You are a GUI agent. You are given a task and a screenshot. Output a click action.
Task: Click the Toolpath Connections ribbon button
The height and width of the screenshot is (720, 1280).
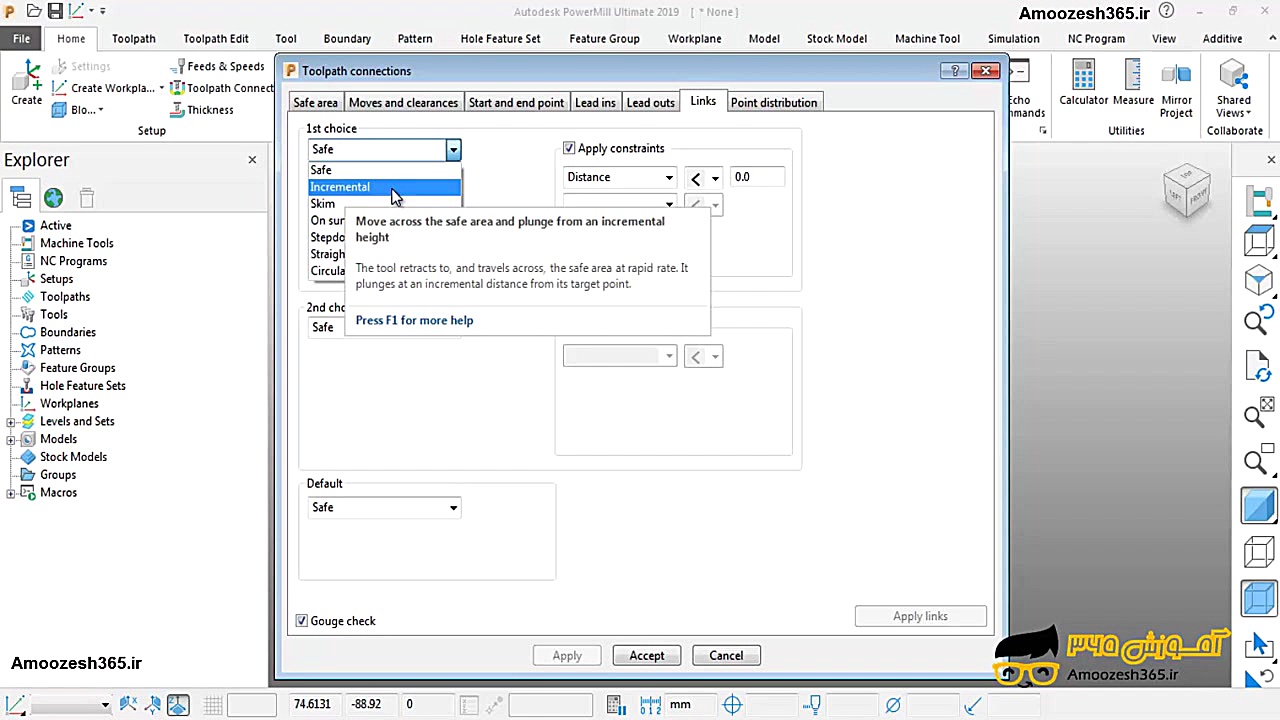click(x=221, y=88)
